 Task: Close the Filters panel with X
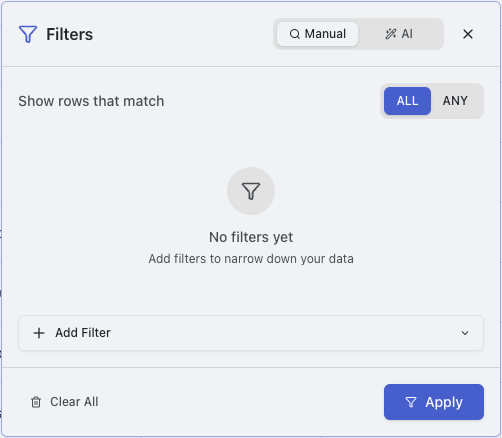pos(468,34)
